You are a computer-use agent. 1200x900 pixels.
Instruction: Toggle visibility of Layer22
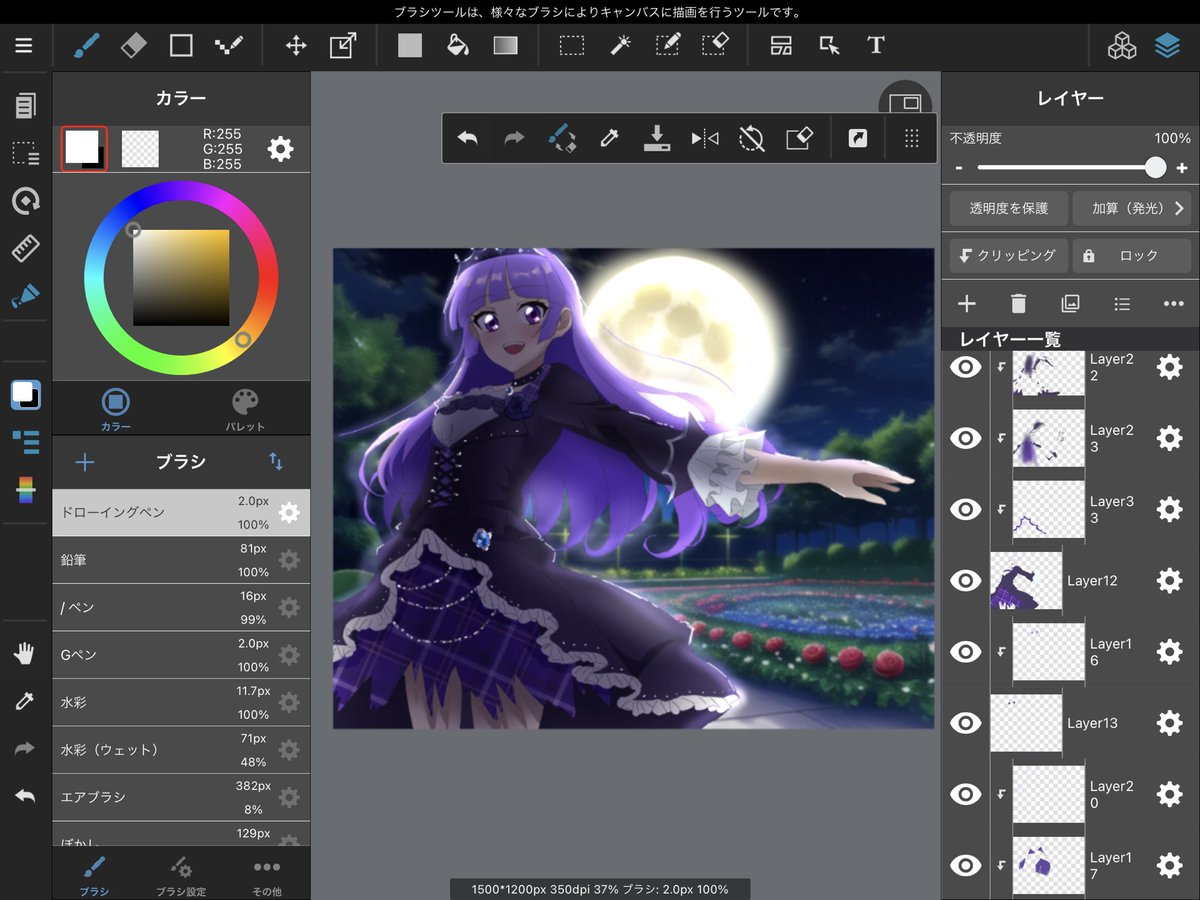point(965,368)
